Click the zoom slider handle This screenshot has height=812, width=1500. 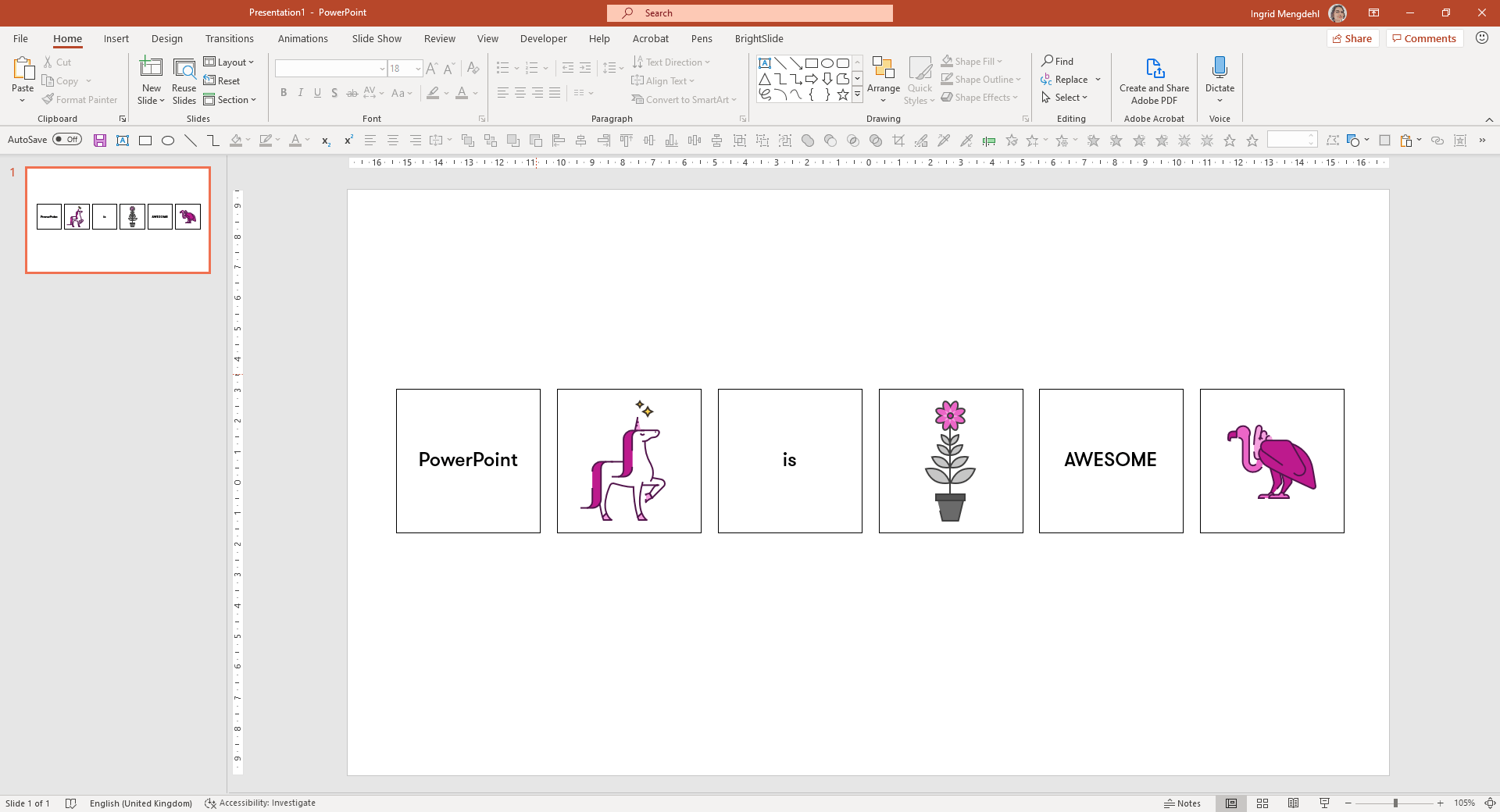point(1395,803)
